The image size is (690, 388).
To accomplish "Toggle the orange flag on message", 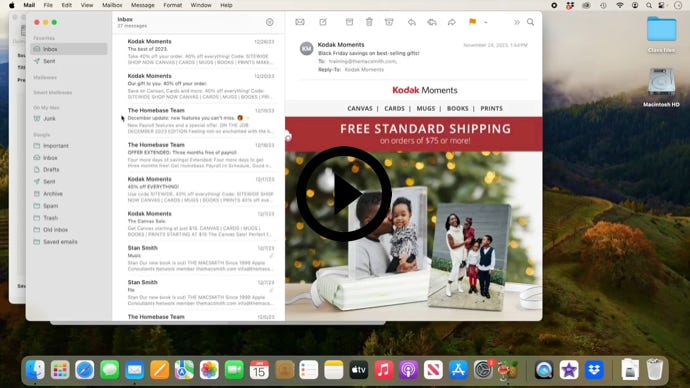I will (x=472, y=22).
